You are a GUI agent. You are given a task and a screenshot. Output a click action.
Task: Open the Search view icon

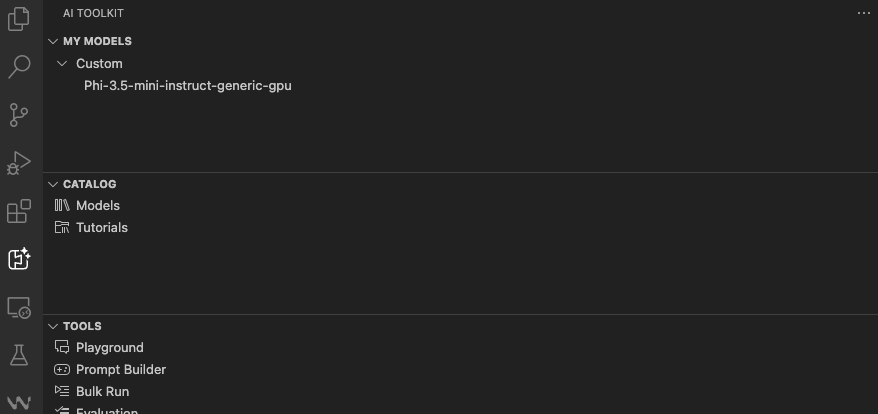18,67
